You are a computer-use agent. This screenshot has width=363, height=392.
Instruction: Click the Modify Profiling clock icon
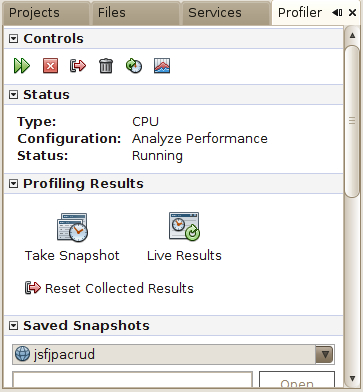click(x=134, y=66)
